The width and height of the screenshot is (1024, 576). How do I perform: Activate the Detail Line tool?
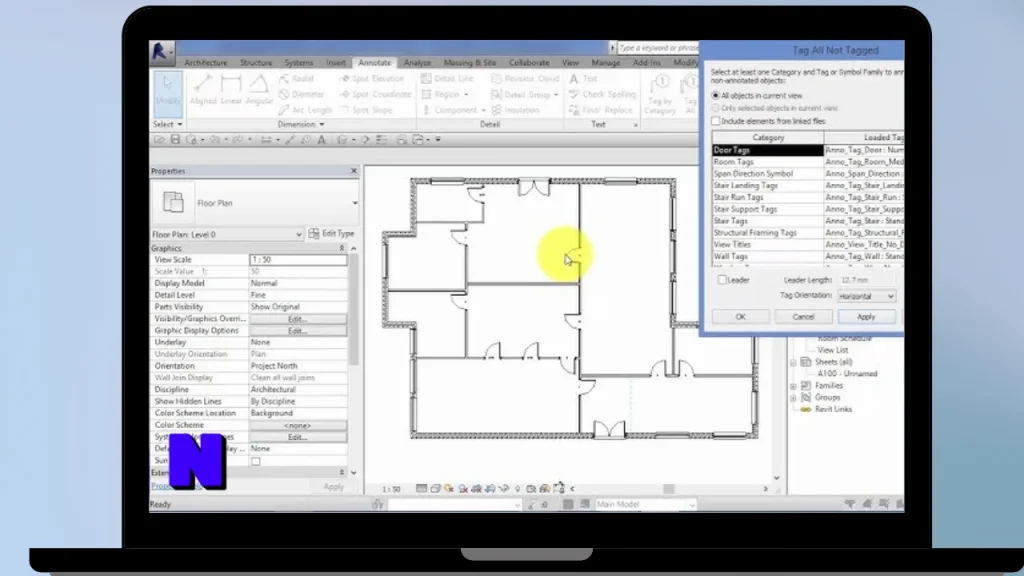click(x=447, y=78)
